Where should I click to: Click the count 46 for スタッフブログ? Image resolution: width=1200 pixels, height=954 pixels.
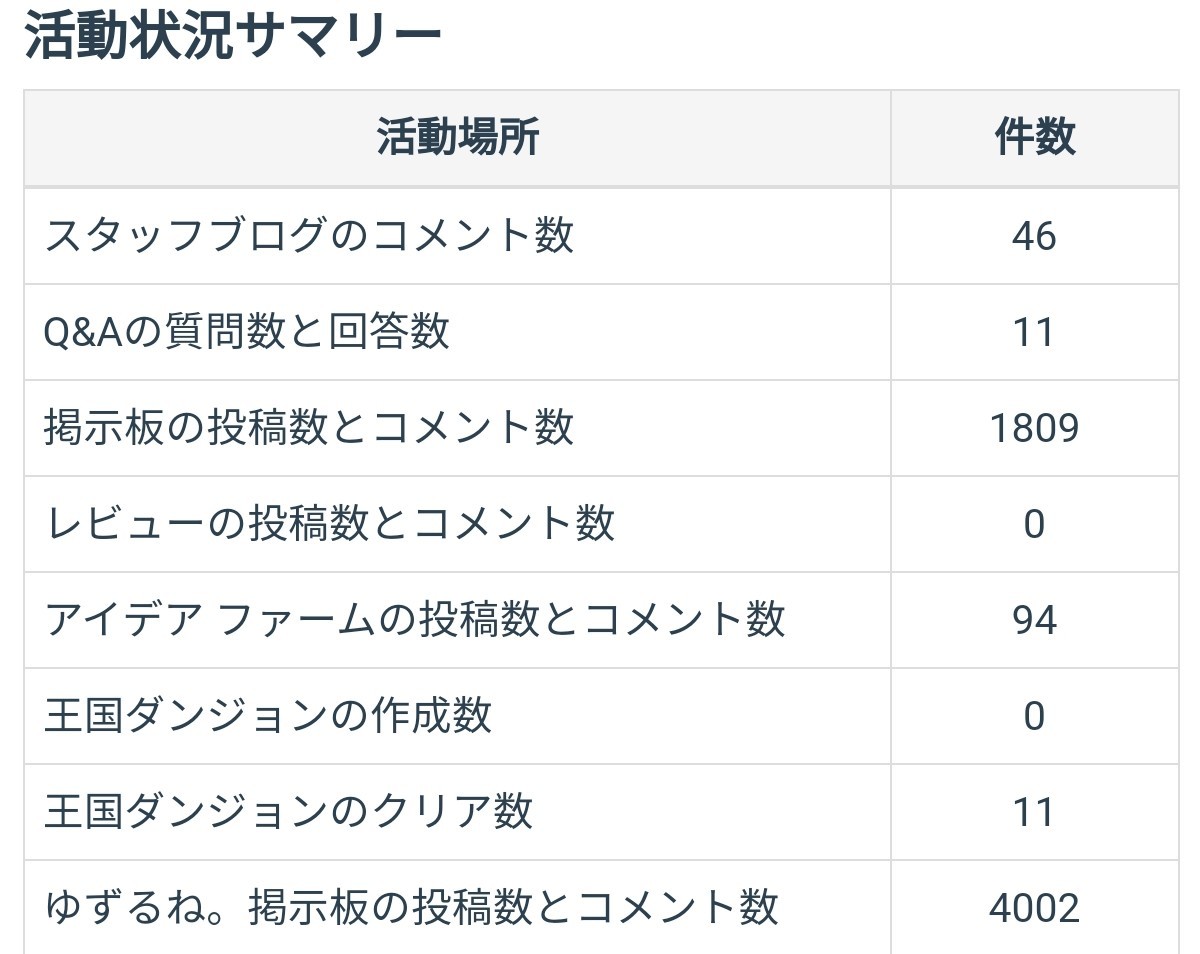point(1034,236)
